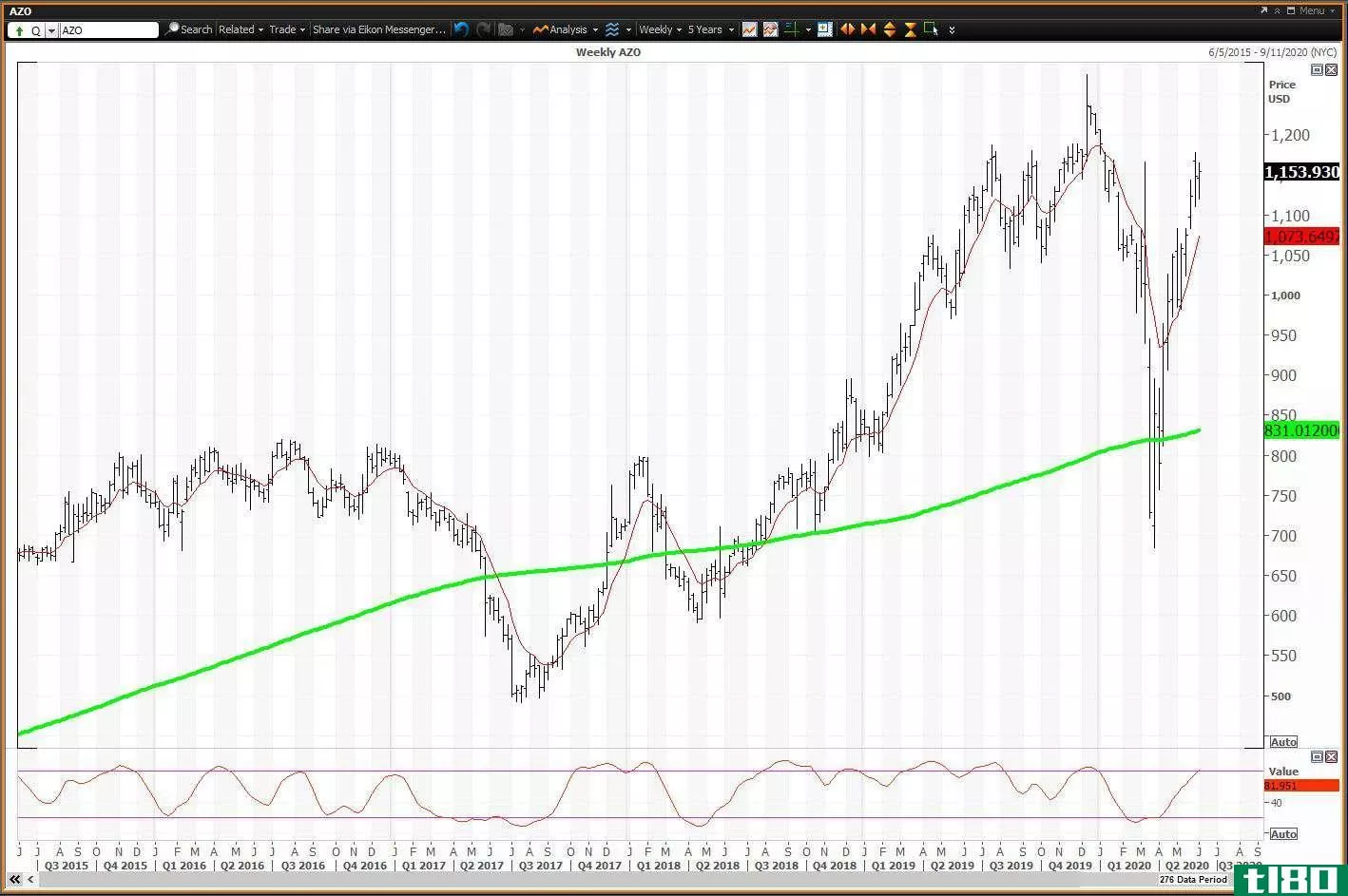
Task: Minimize the oscillator Value pane
Action: click(x=1317, y=756)
